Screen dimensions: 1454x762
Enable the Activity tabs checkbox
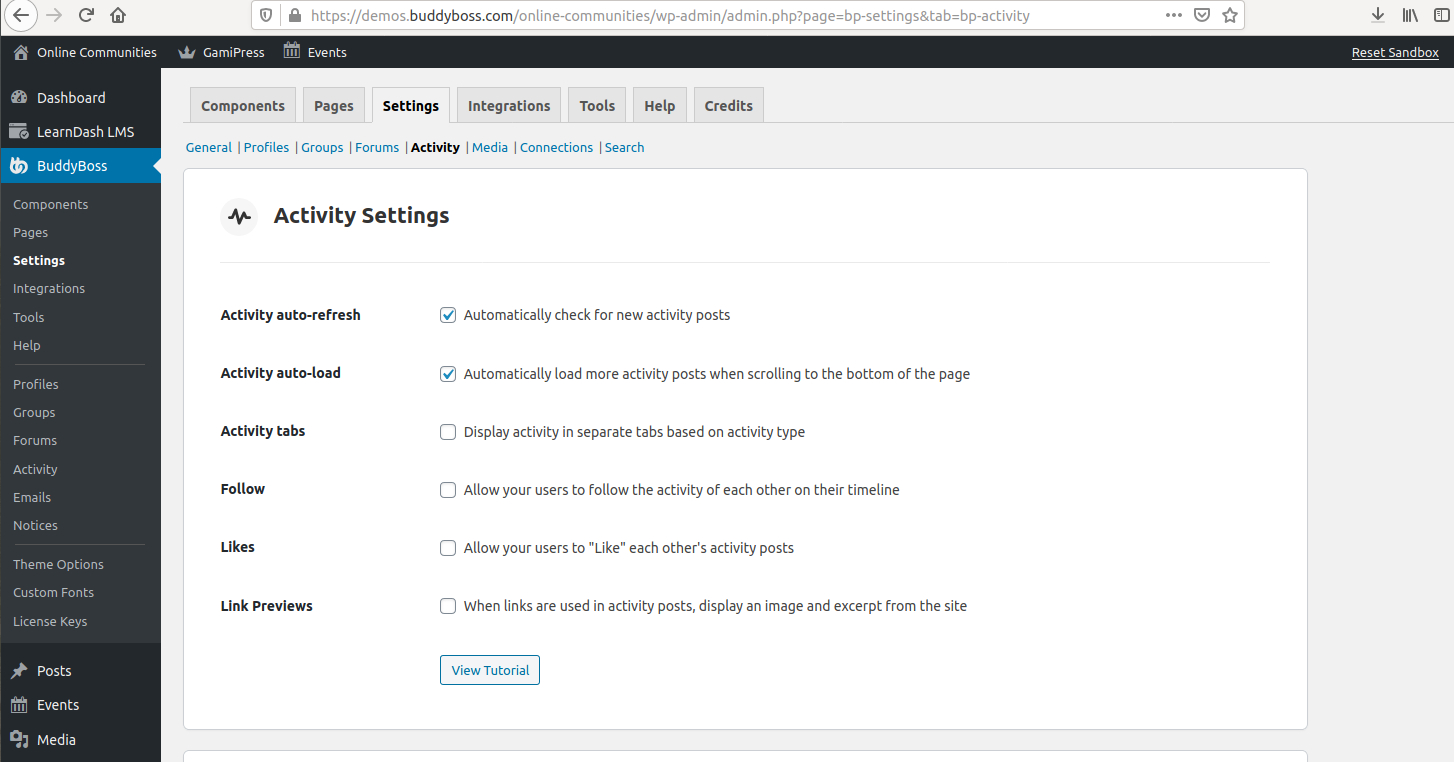[x=448, y=432]
